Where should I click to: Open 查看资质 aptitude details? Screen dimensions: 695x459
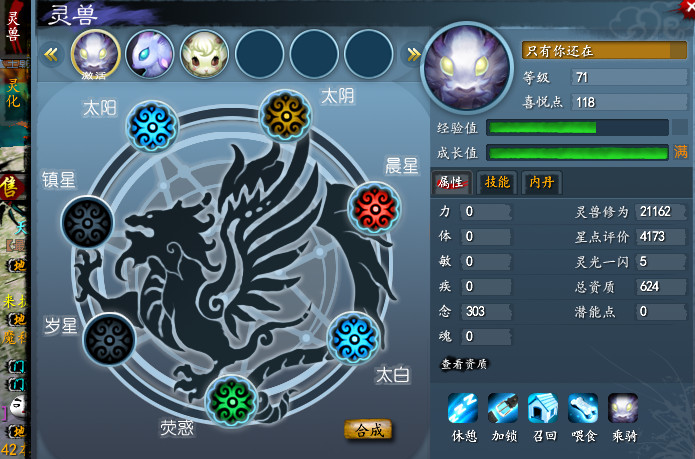pos(464,364)
